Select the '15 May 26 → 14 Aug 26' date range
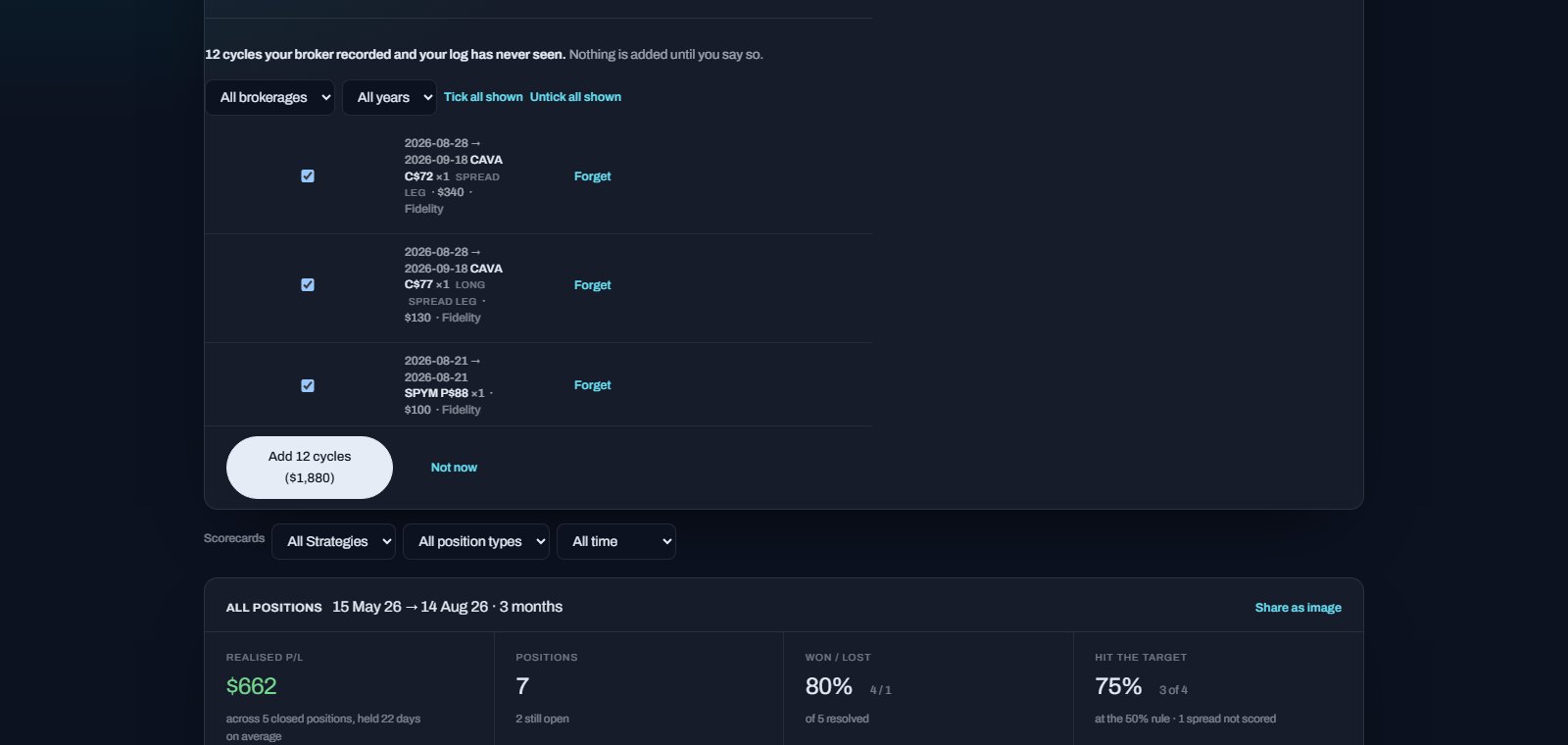Screen dimensions: 1568x745 pyautogui.click(x=410, y=607)
